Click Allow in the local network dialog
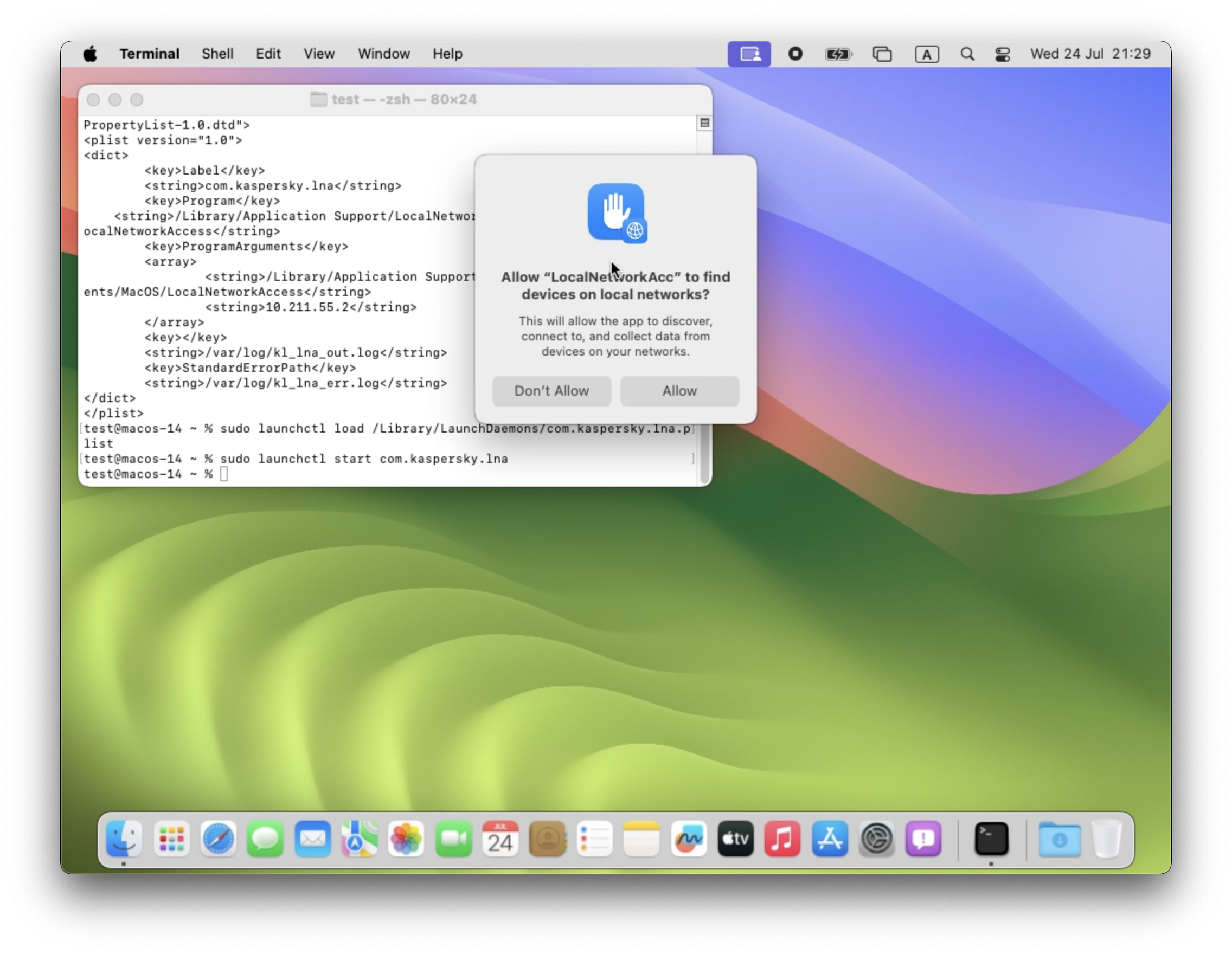Screen dimensions: 1232x954 (679, 391)
